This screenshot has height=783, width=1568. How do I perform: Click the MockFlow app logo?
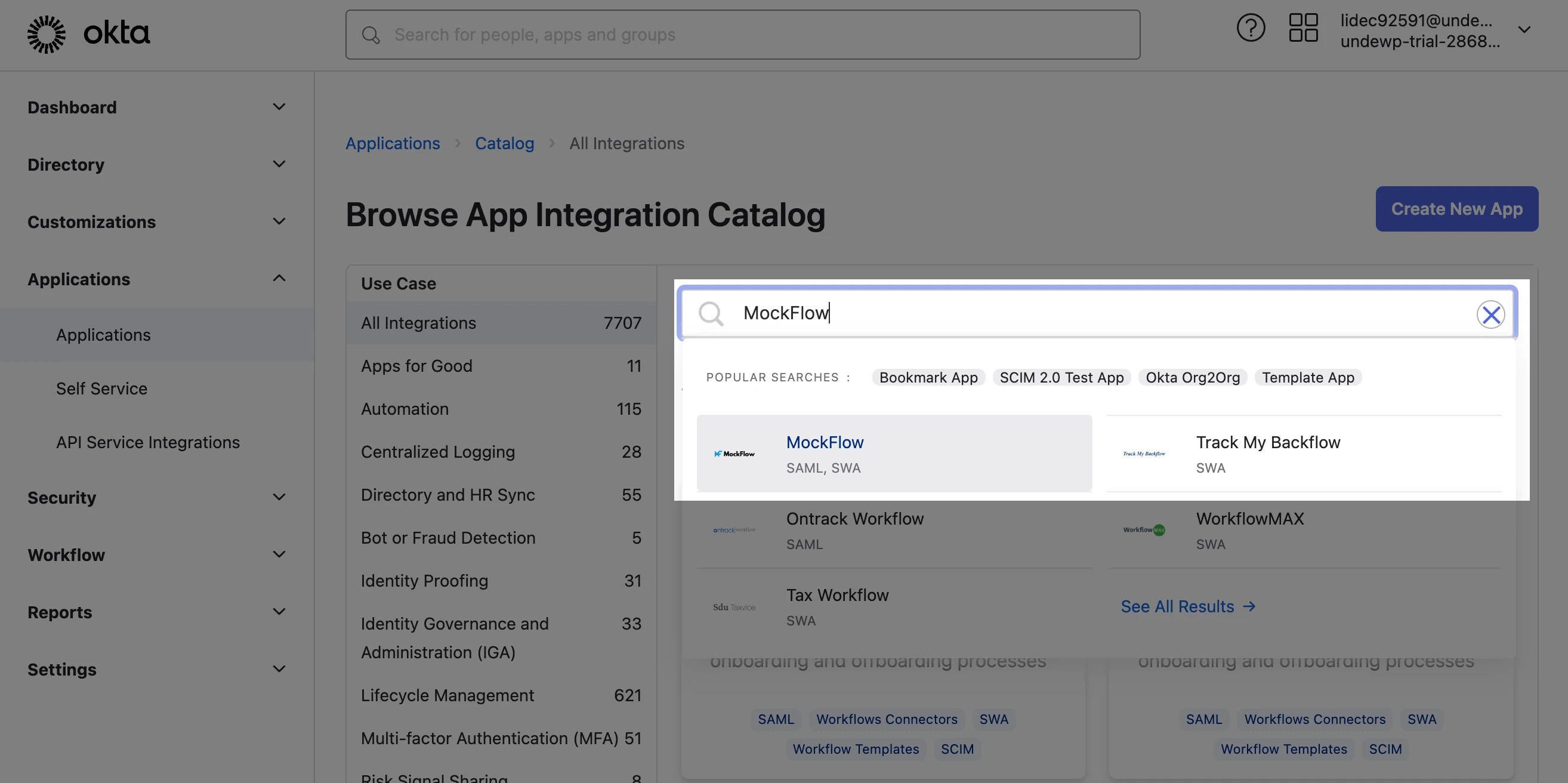tap(734, 454)
